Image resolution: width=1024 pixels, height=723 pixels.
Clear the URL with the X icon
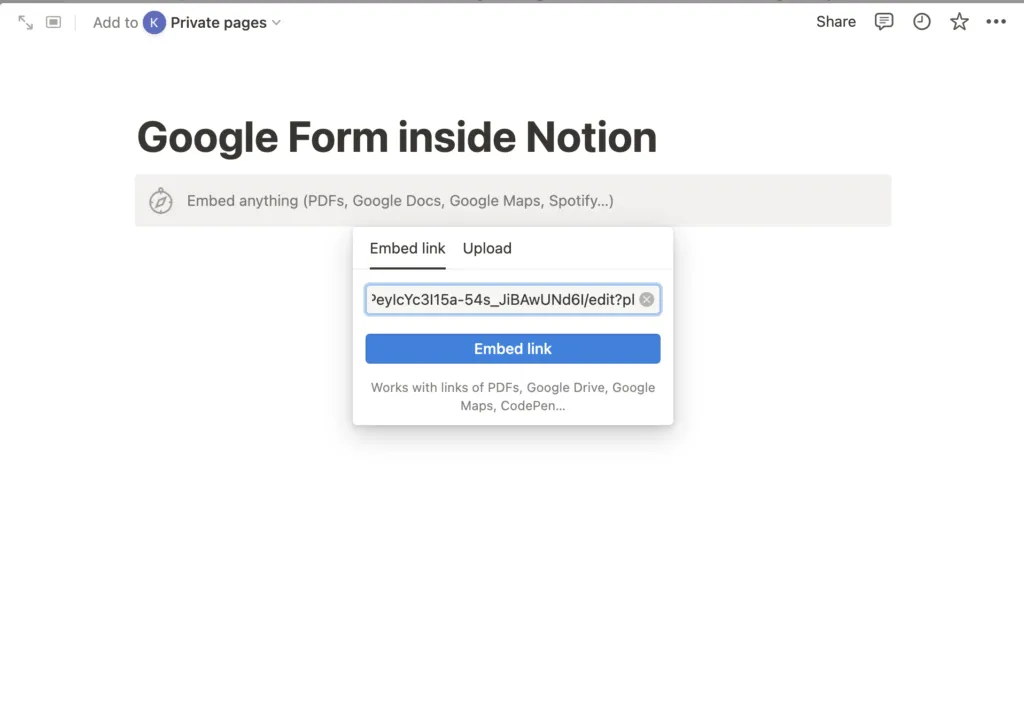coord(647,299)
